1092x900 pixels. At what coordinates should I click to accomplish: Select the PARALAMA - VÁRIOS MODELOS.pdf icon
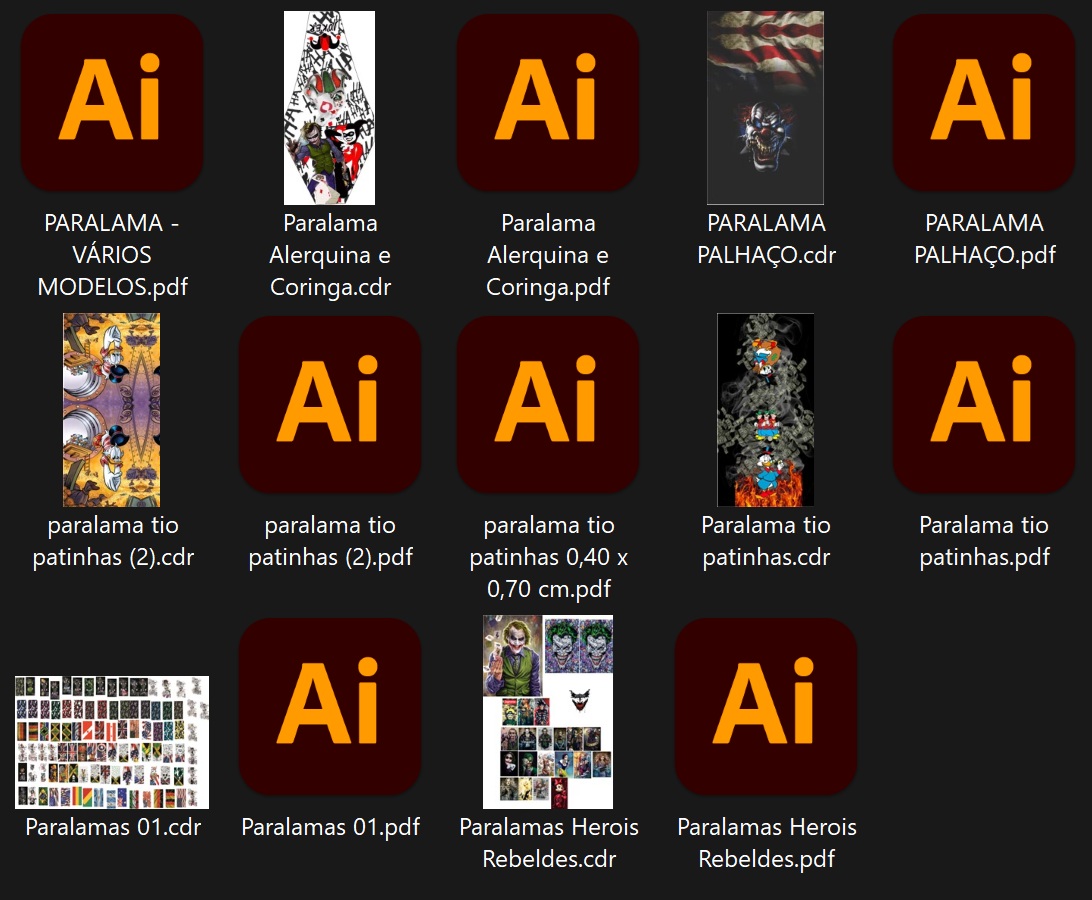[x=112, y=103]
